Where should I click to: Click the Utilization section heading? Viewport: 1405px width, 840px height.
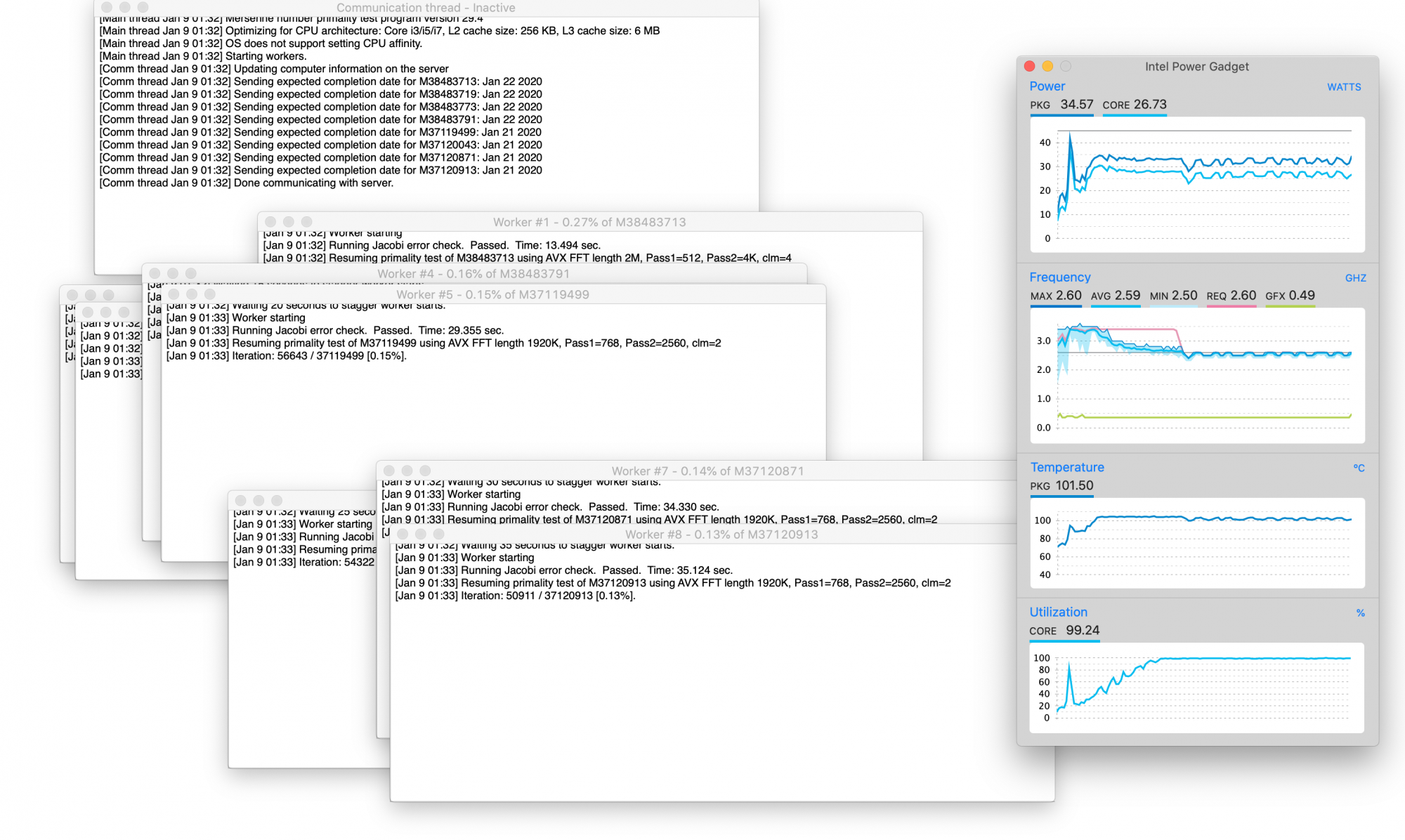(1058, 612)
